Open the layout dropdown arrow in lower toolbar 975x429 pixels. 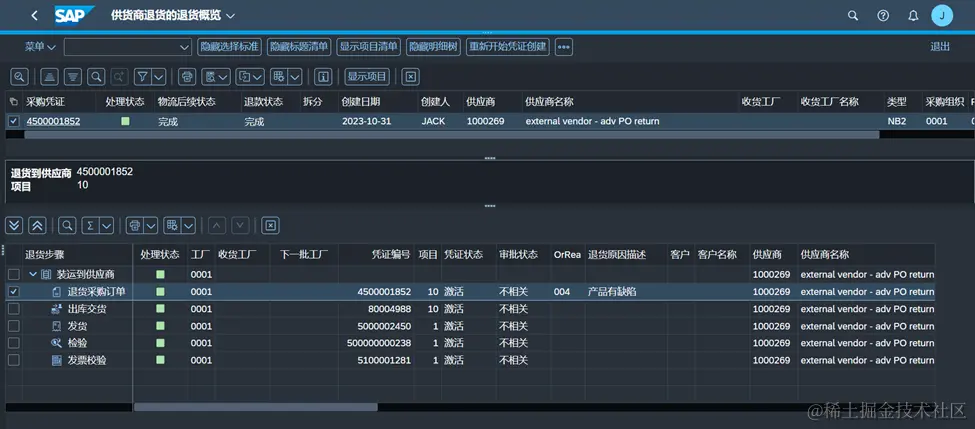188,225
